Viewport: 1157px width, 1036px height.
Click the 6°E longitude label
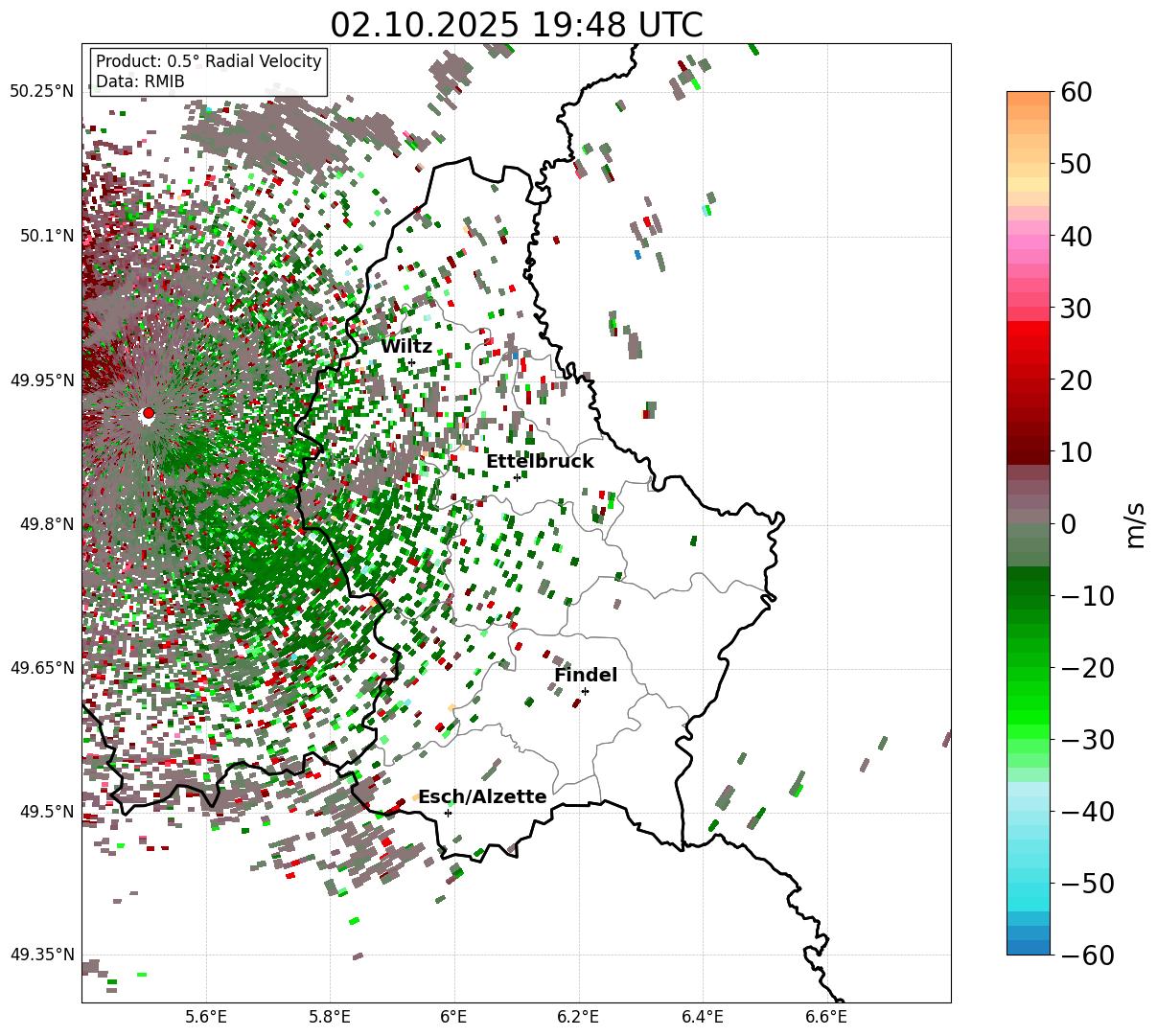[x=454, y=1017]
